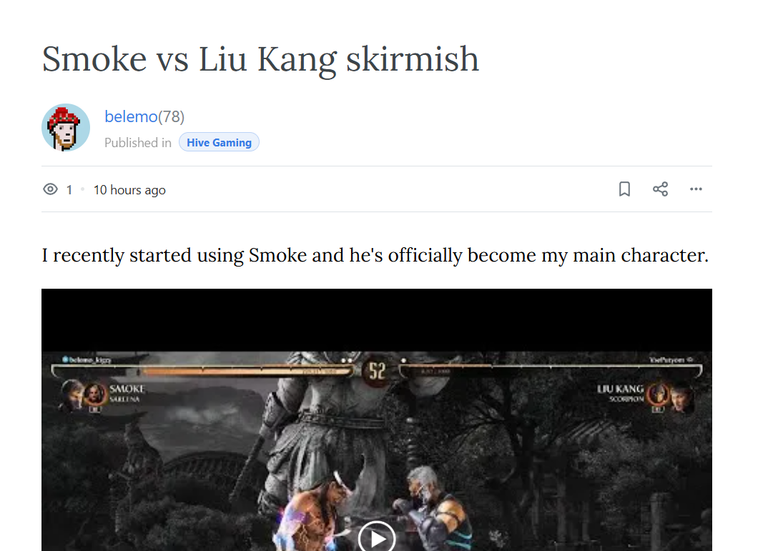Click the Published in label text
This screenshot has width=768, height=551.
[x=138, y=143]
